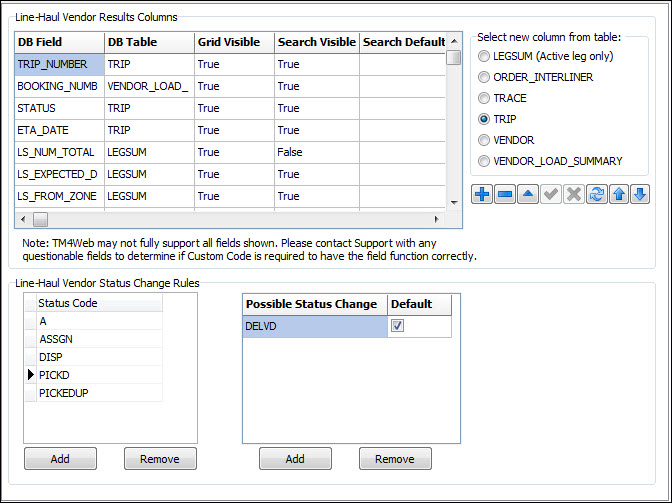Click the move column up arrow icon
The width and height of the screenshot is (672, 503).
click(x=619, y=195)
